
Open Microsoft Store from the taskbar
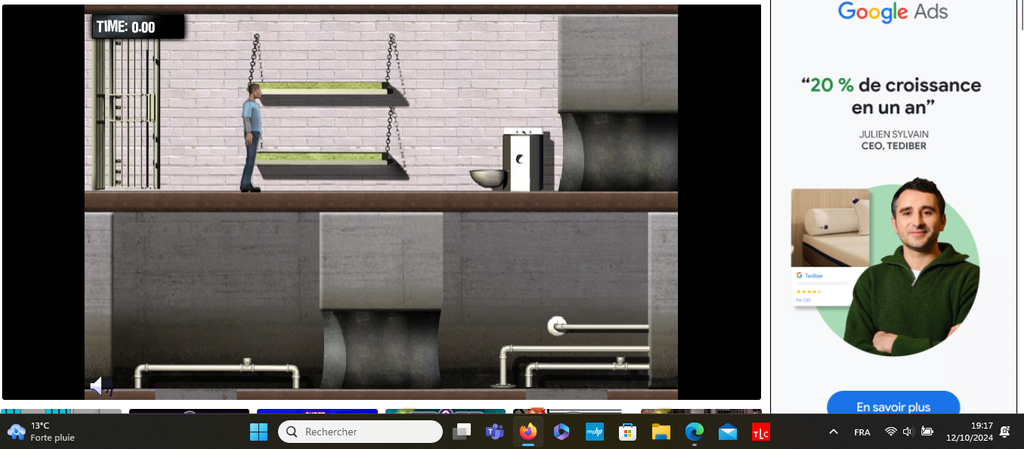tap(628, 432)
